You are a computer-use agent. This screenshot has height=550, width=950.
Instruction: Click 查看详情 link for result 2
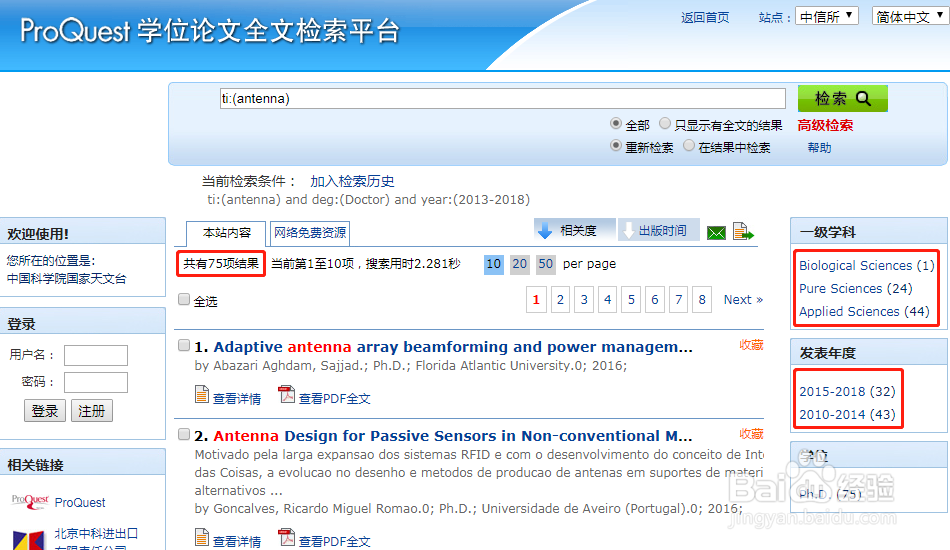click(237, 542)
